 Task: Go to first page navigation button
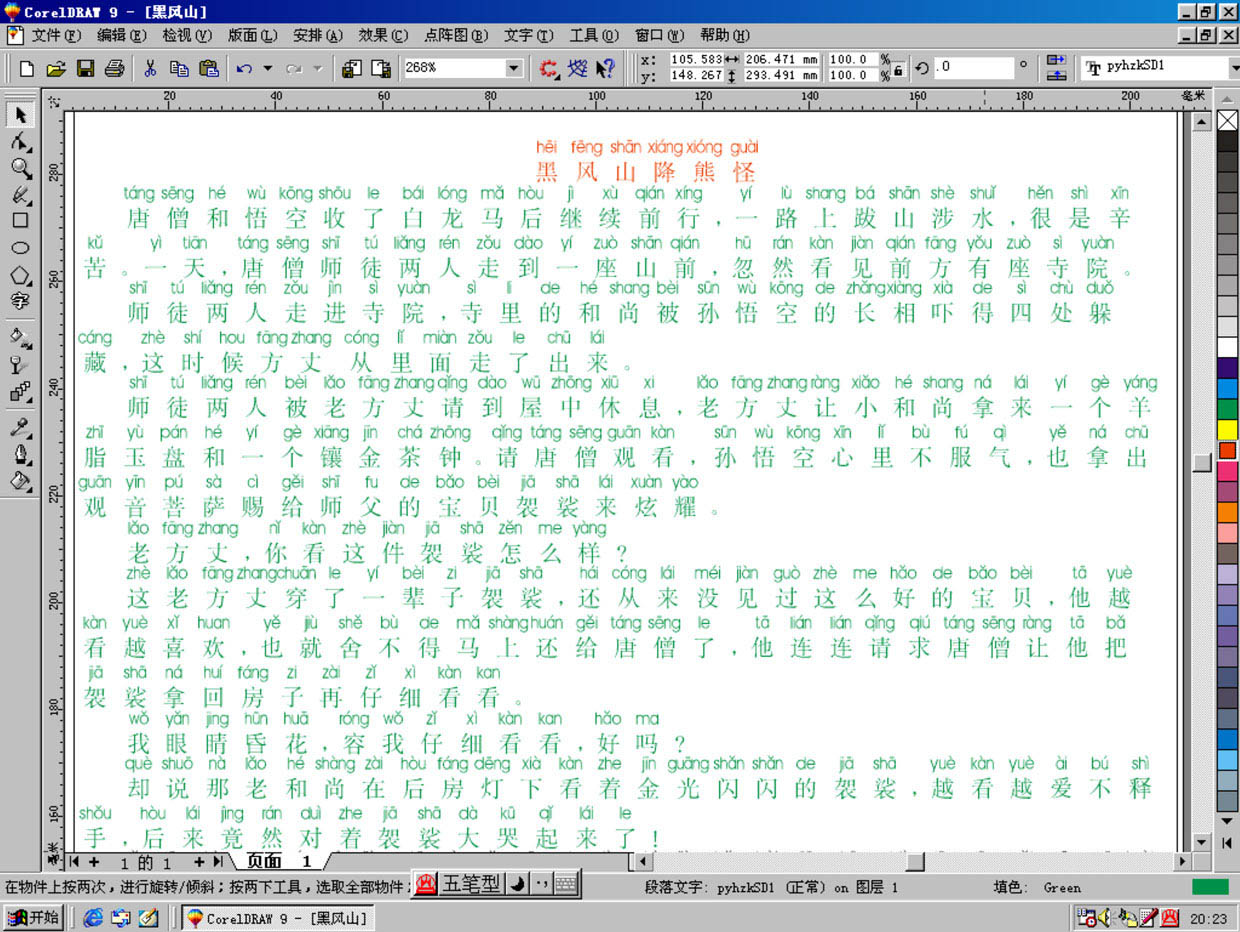click(75, 861)
